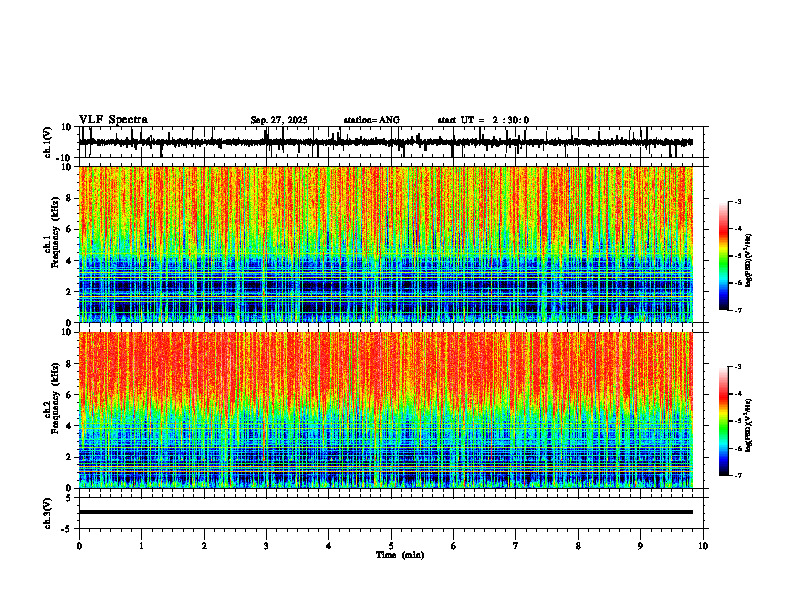Click time-axis tick label "7"
The height and width of the screenshot is (612, 792).
[x=516, y=546]
